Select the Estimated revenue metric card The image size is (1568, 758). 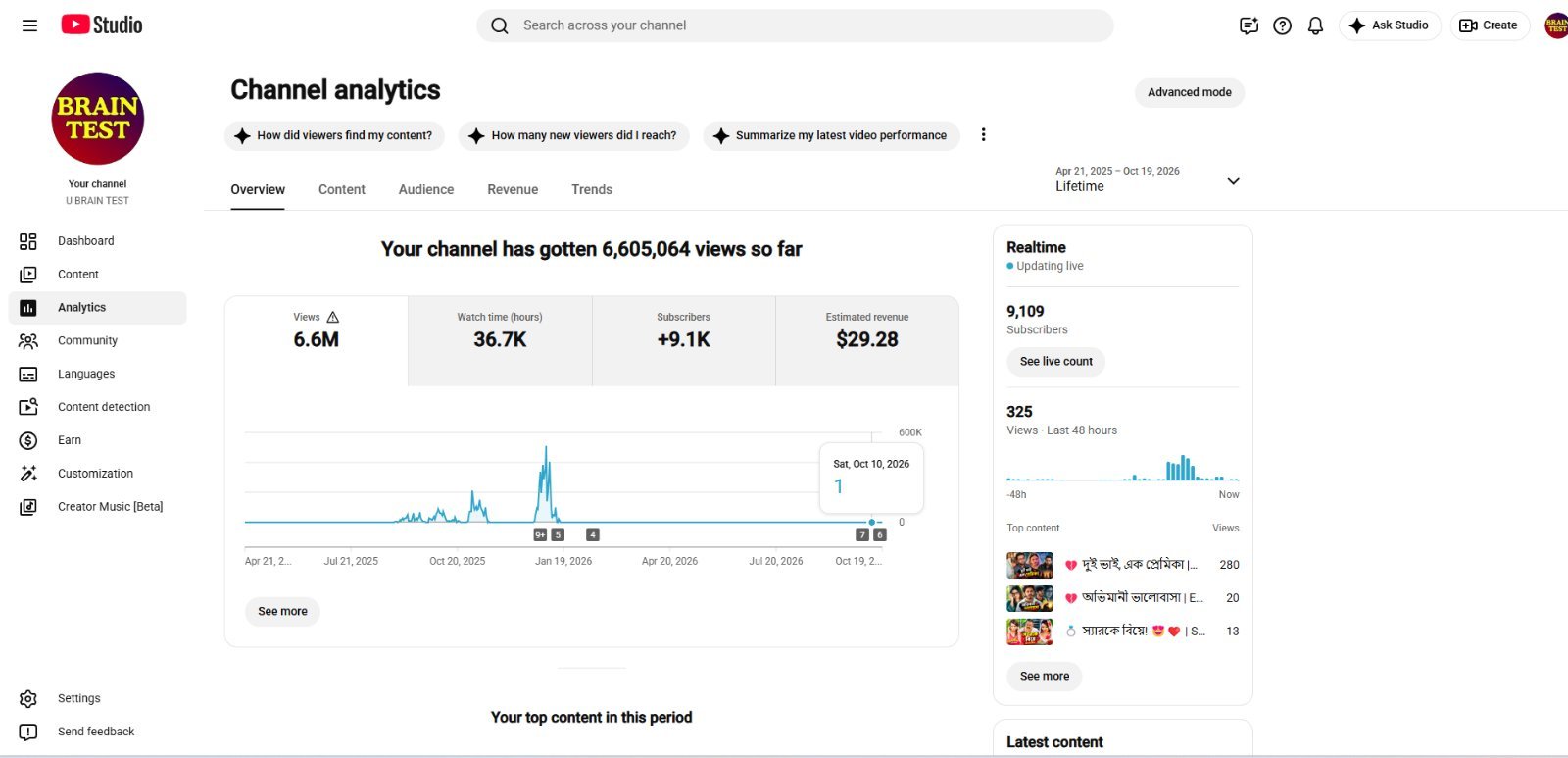(867, 341)
